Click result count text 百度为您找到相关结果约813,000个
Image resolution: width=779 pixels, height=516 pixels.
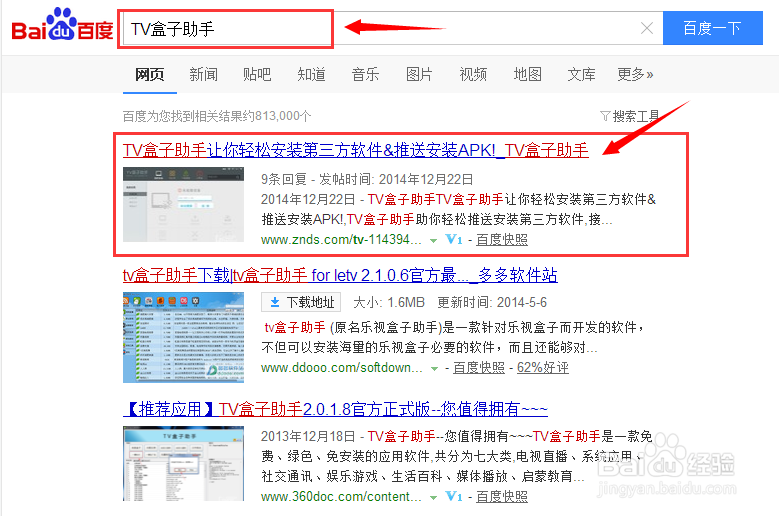pyautogui.click(x=217, y=116)
